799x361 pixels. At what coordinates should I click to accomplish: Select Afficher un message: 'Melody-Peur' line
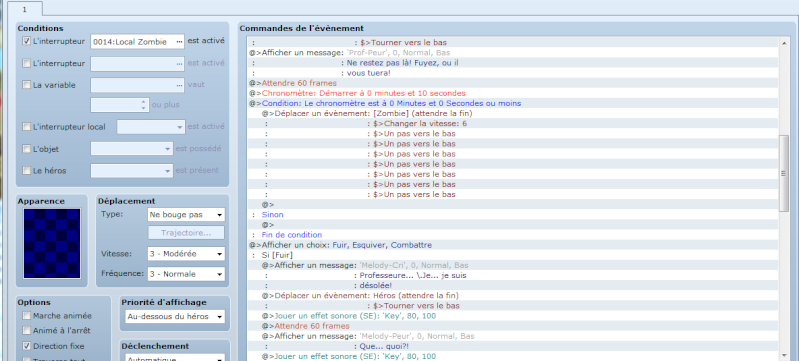coord(512,336)
